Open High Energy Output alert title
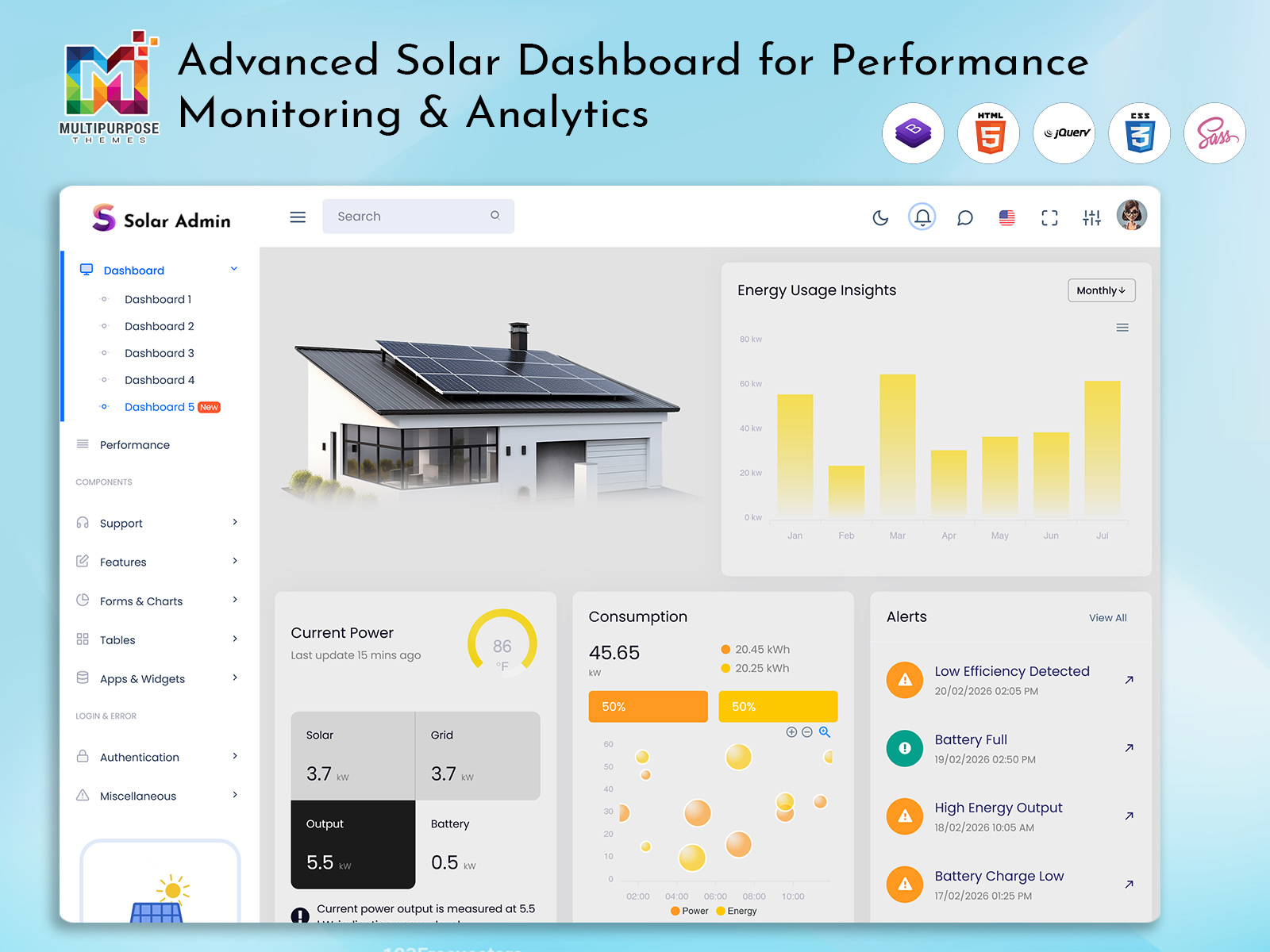1270x952 pixels. 999,808
